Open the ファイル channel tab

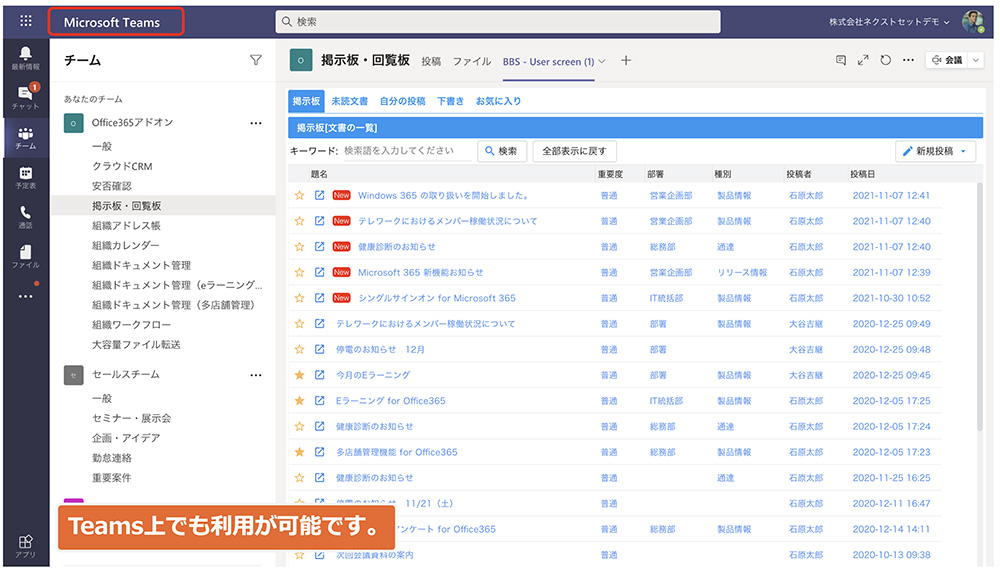[x=472, y=61]
